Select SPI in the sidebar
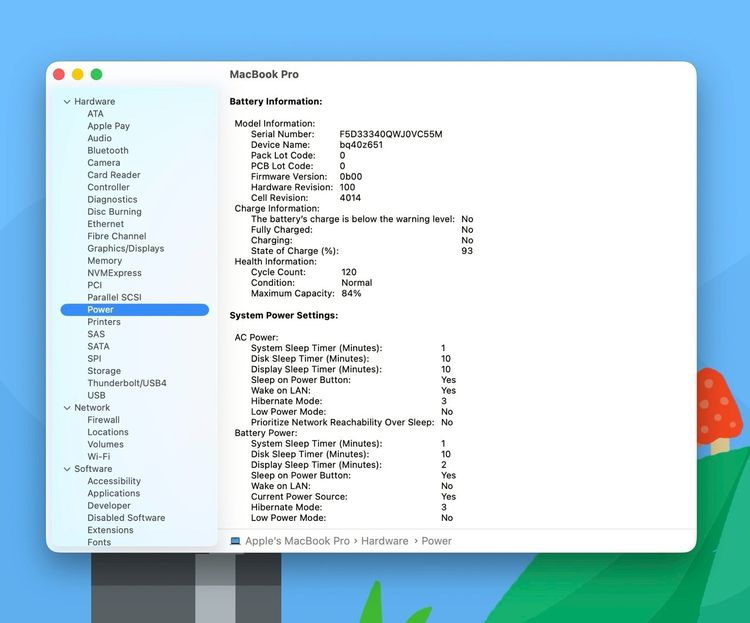The image size is (750, 623). click(94, 359)
